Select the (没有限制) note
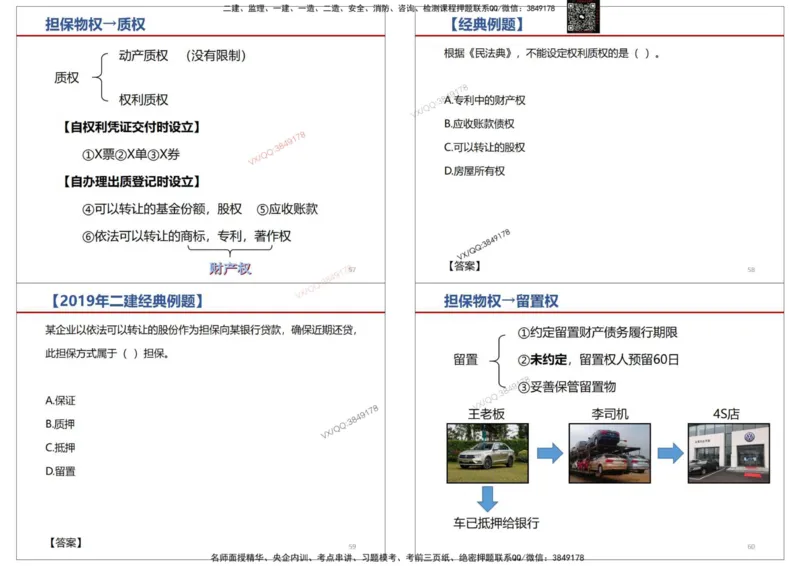The image size is (800, 566). (x=216, y=55)
